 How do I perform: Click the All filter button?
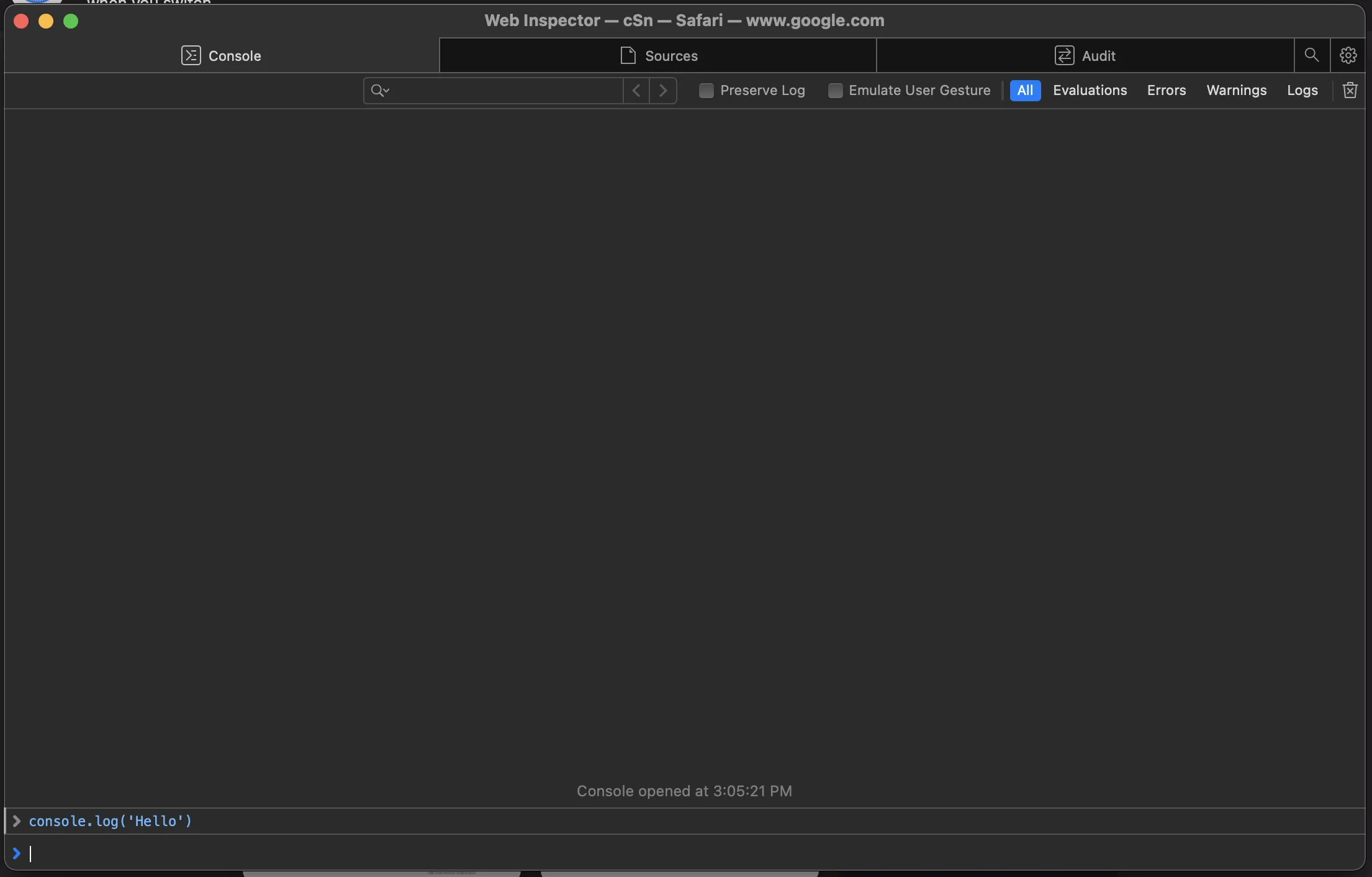point(1024,90)
